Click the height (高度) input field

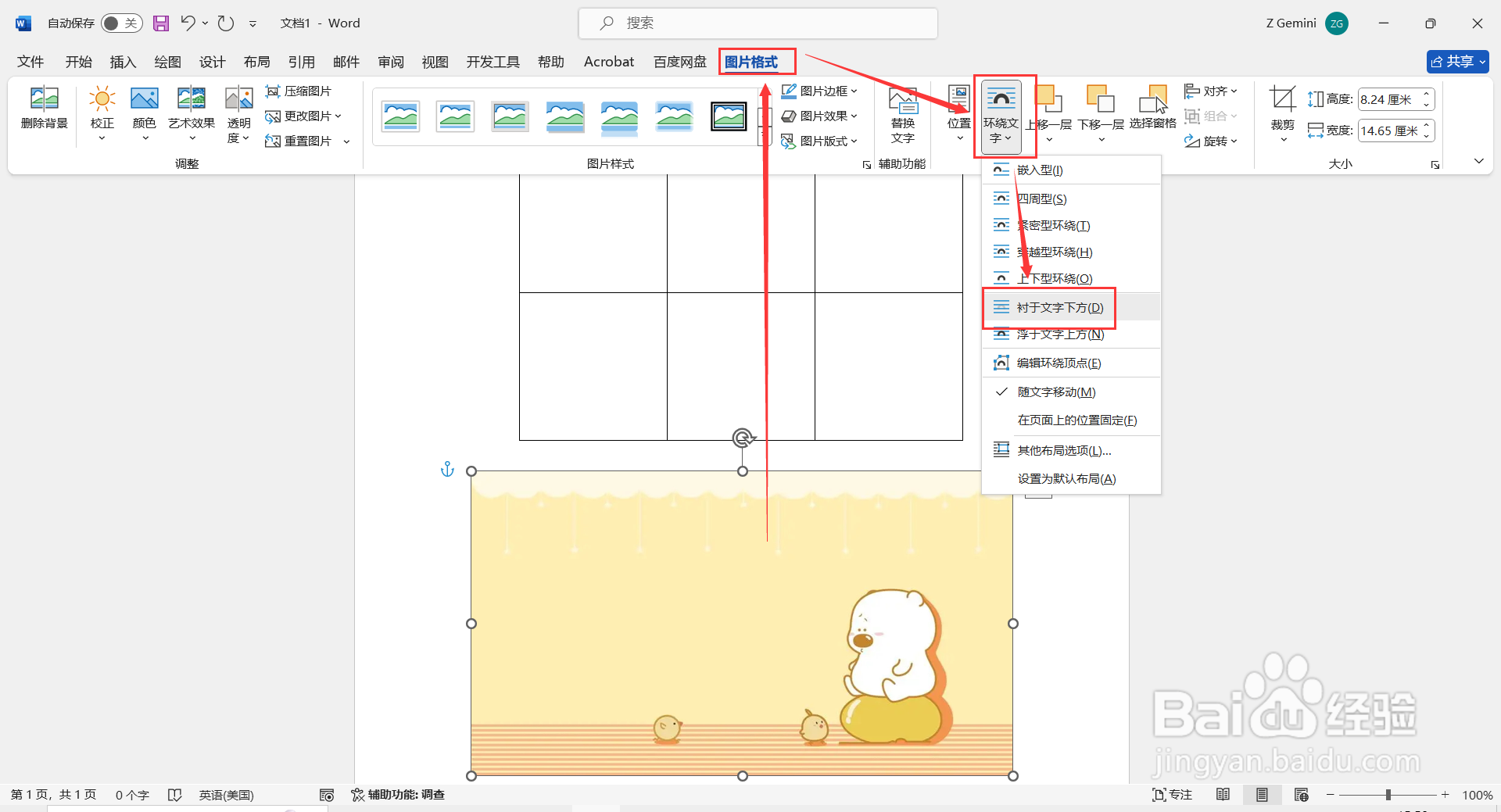1389,99
